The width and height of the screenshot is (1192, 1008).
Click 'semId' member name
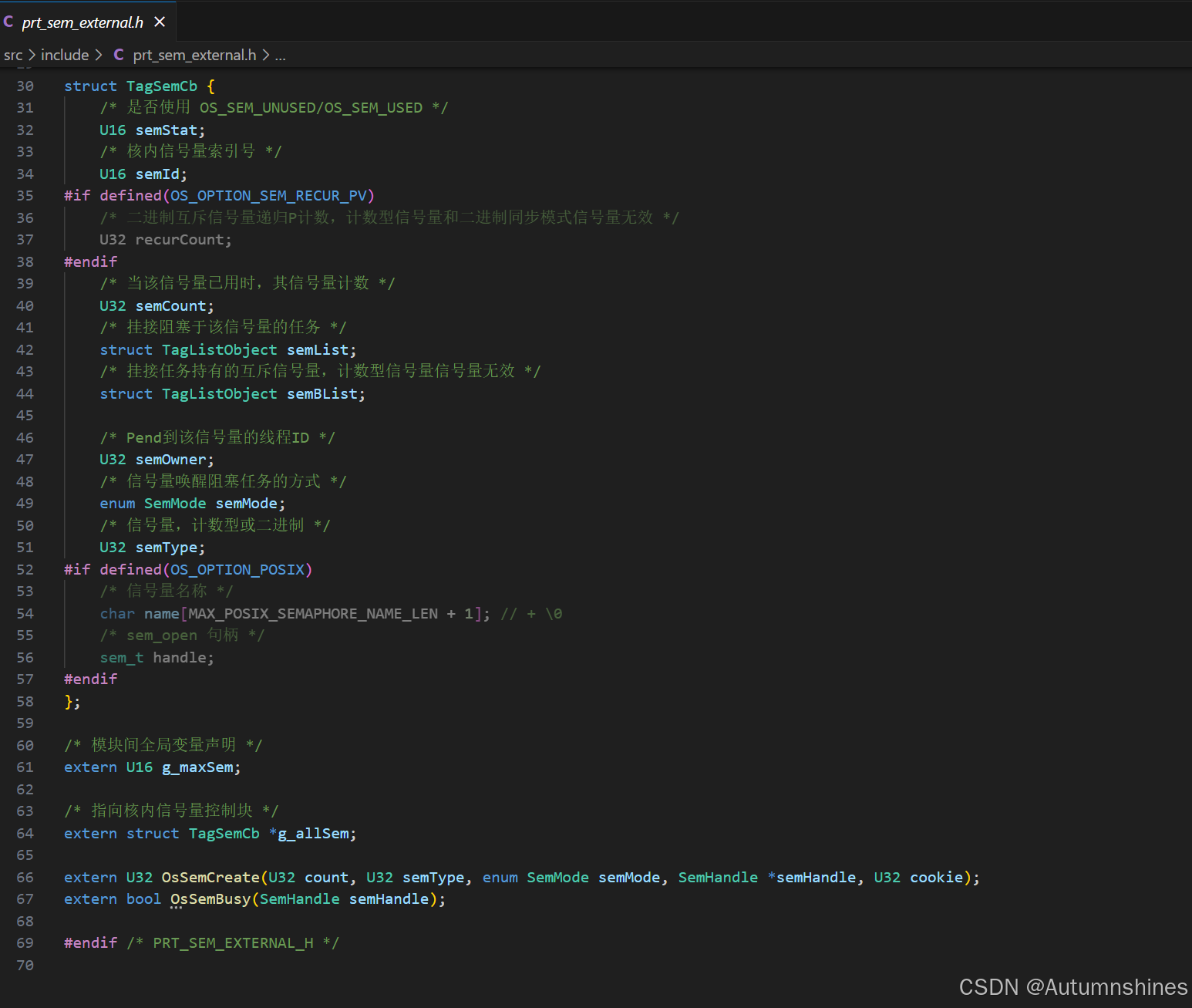[158, 174]
